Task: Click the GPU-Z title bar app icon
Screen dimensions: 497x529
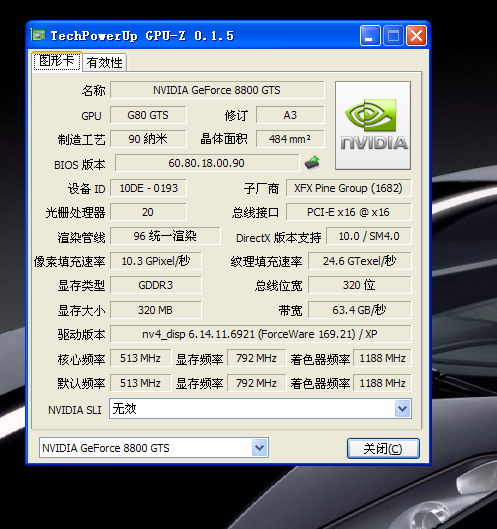Action: (38, 35)
